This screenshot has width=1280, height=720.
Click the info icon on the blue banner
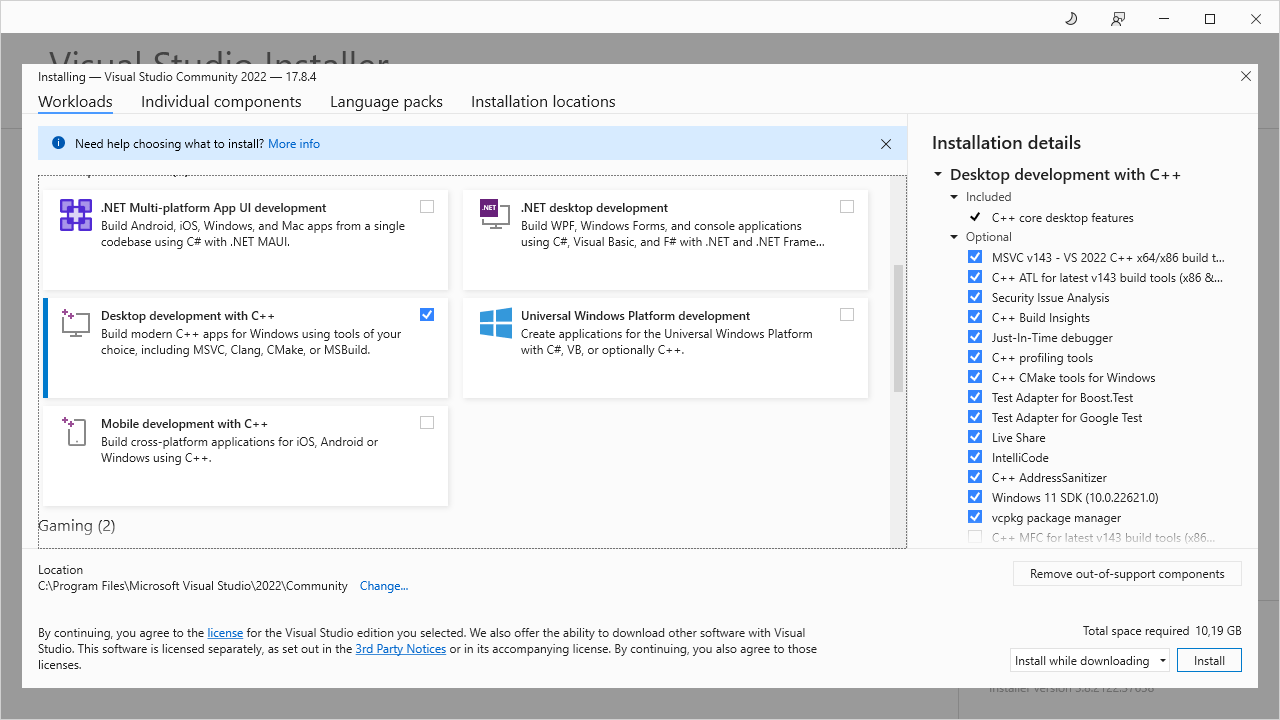[x=58, y=143]
